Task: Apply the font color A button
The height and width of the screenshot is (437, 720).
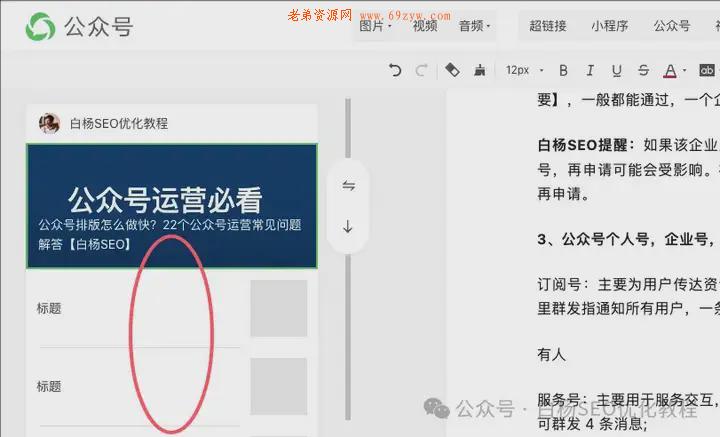Action: [670, 71]
